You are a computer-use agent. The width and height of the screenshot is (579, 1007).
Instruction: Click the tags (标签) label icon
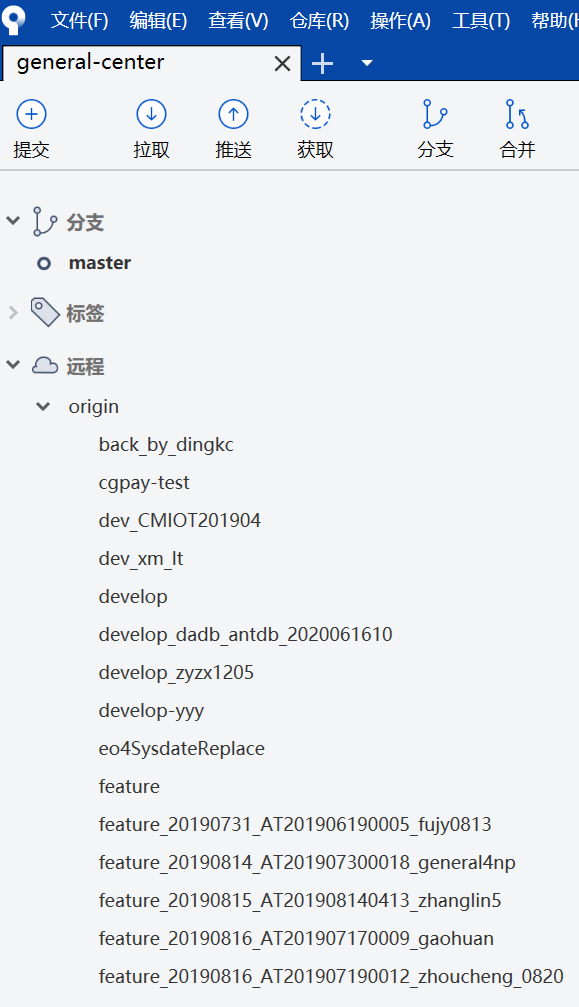(x=44, y=312)
